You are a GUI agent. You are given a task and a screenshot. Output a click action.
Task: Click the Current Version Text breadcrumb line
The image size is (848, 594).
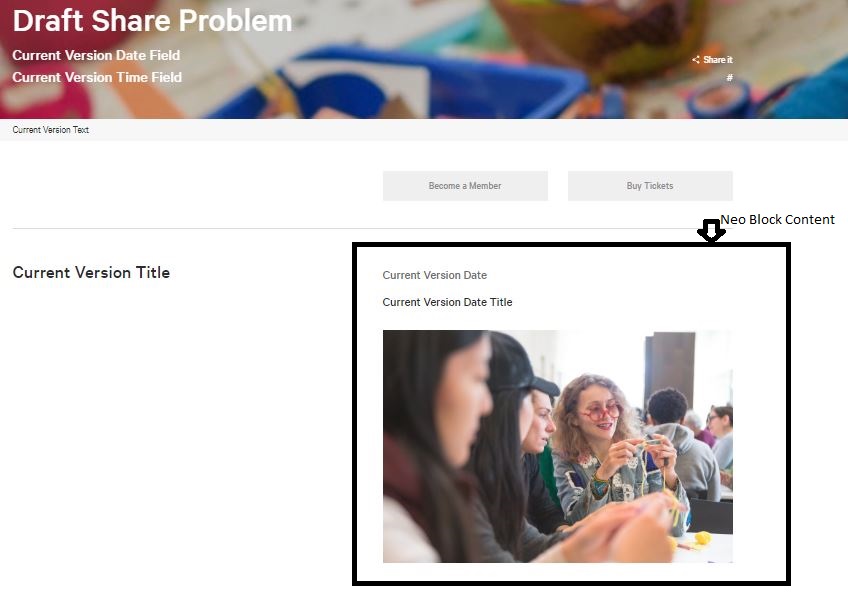(x=50, y=130)
